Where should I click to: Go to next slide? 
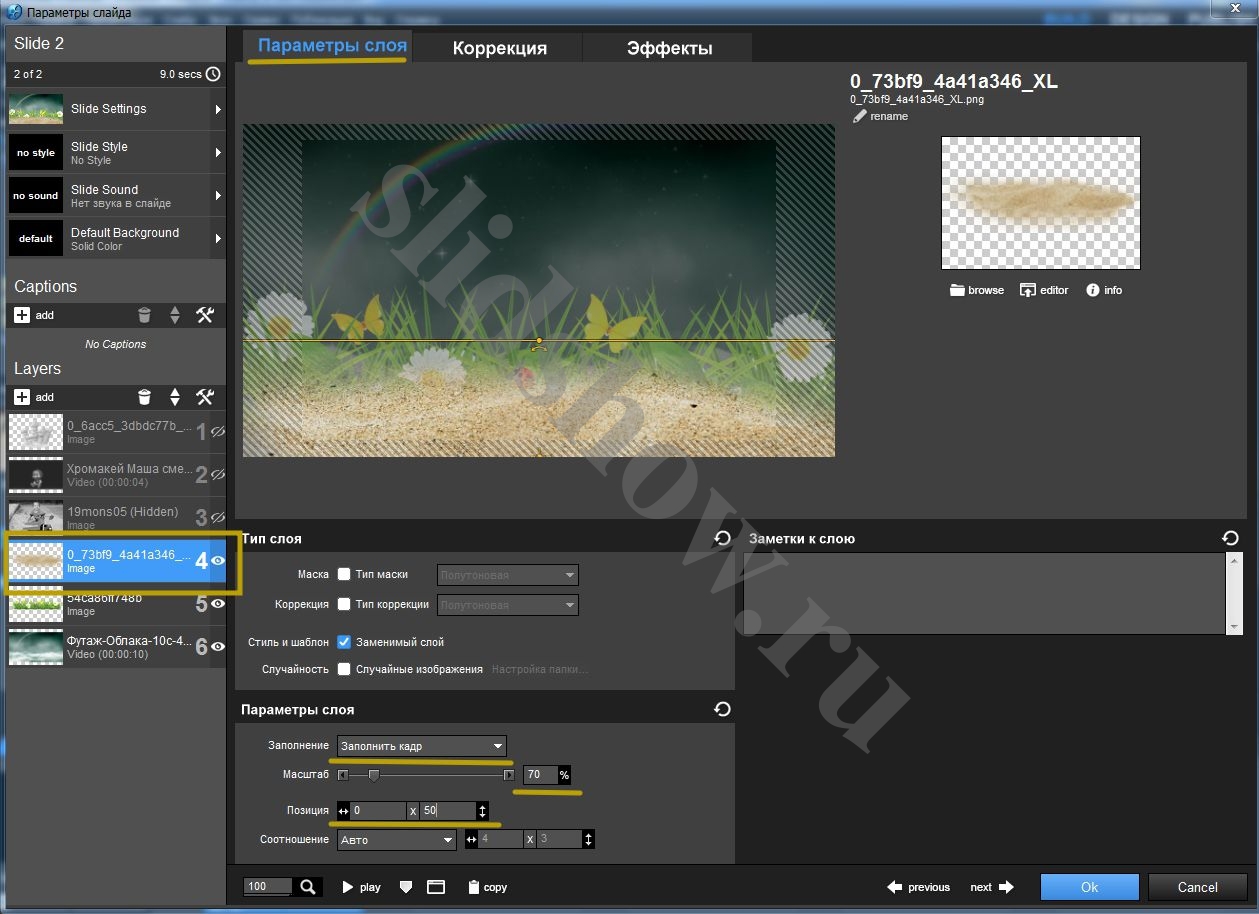click(x=992, y=887)
